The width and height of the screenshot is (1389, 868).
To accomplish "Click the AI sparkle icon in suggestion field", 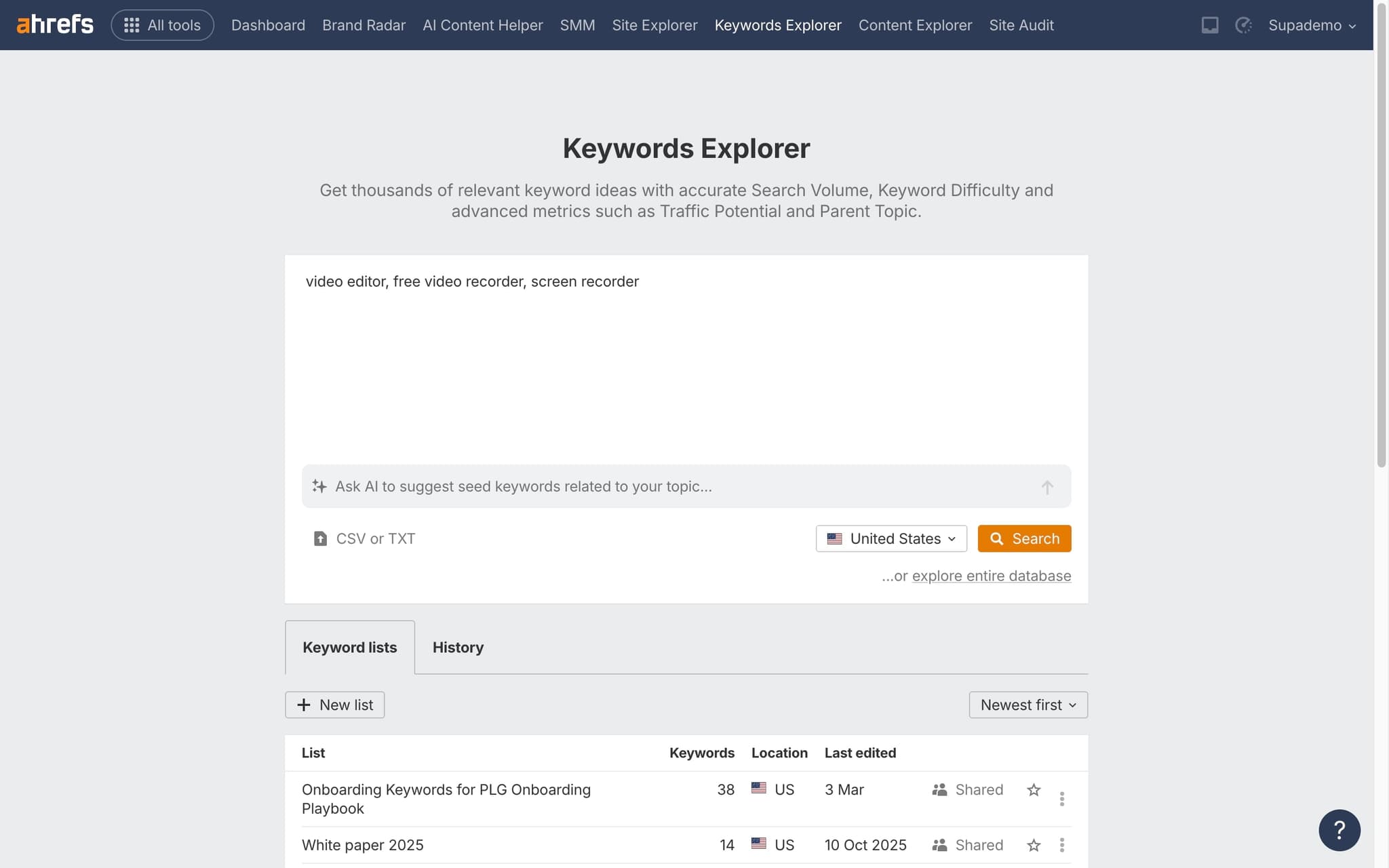I will (x=319, y=486).
